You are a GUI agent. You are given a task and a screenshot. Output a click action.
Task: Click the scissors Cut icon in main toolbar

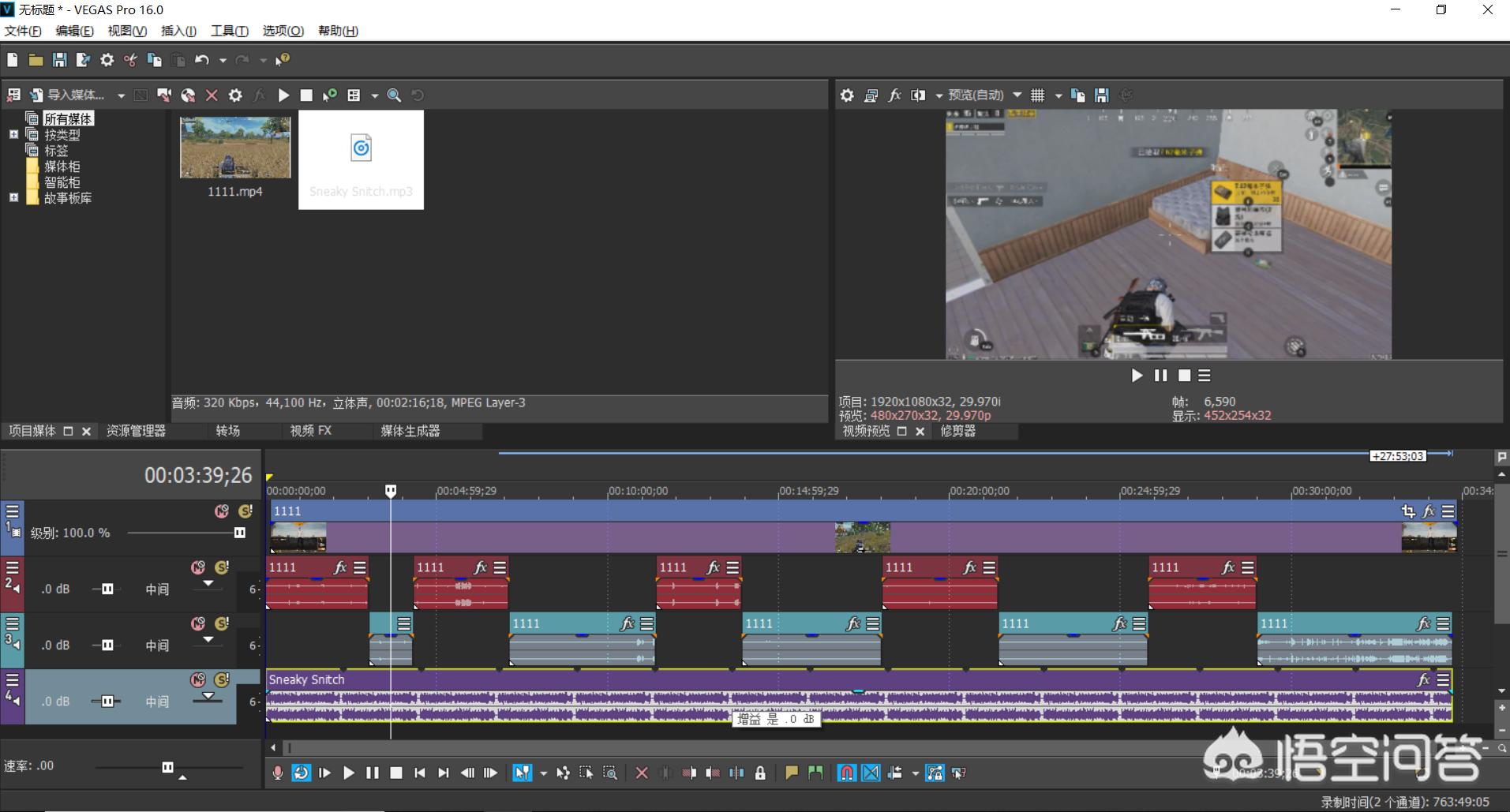pos(130,60)
